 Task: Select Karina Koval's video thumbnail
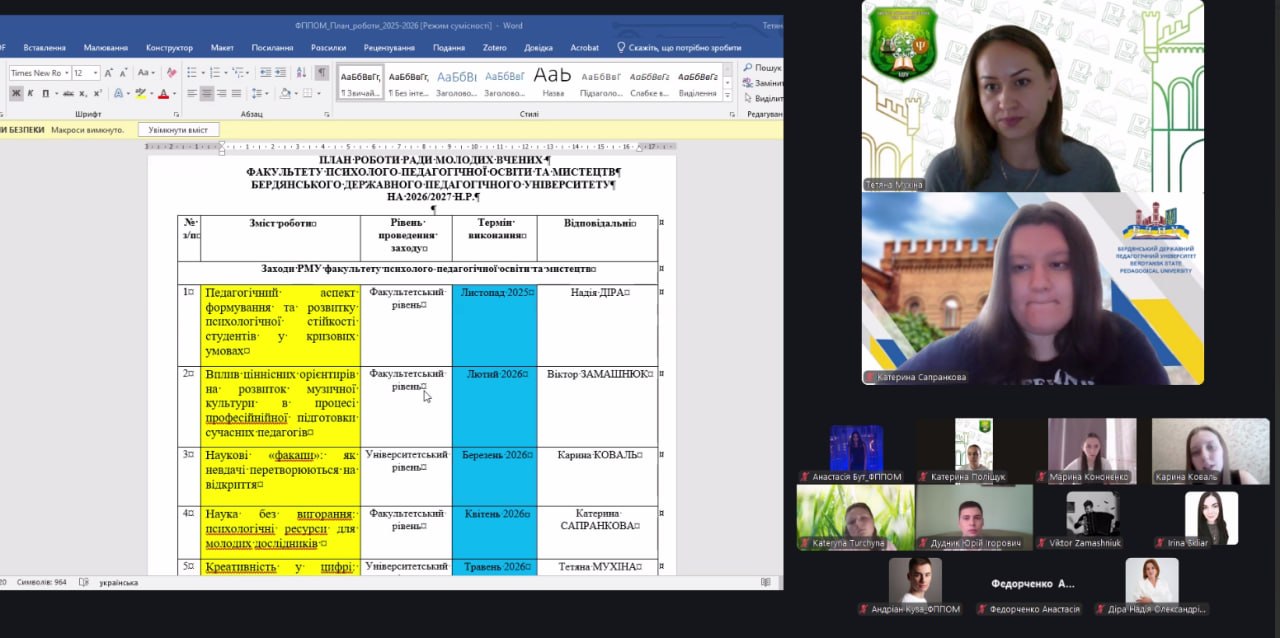tap(1210, 451)
